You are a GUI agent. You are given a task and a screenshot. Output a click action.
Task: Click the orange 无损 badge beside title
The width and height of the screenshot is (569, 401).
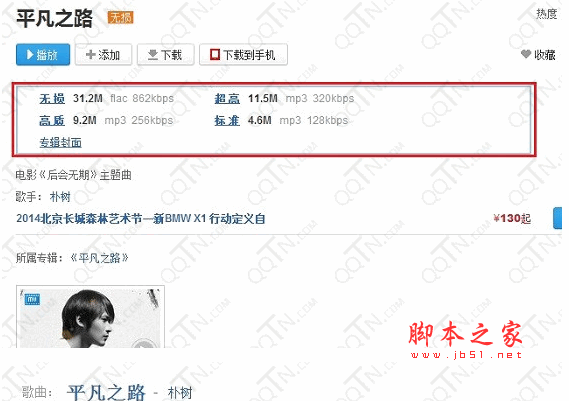click(120, 17)
